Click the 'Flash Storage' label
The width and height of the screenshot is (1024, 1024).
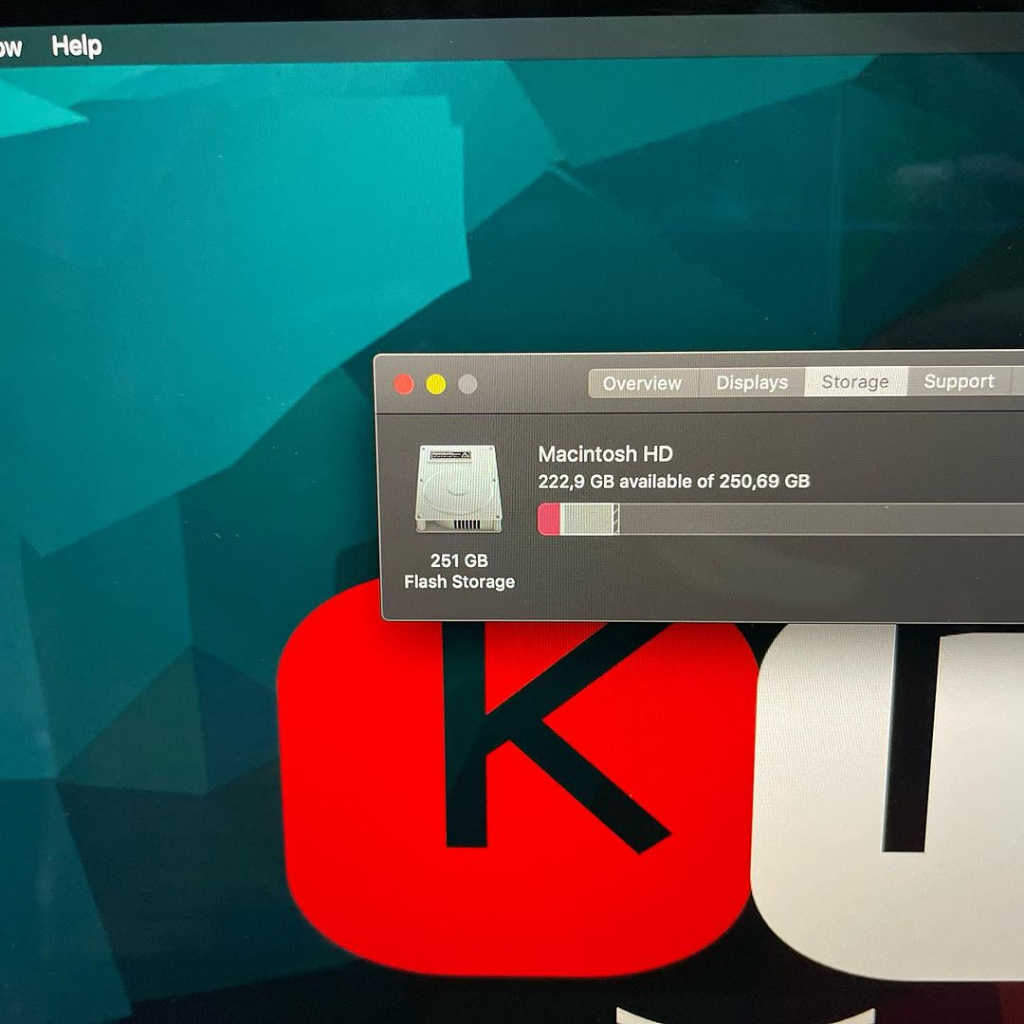point(459,582)
